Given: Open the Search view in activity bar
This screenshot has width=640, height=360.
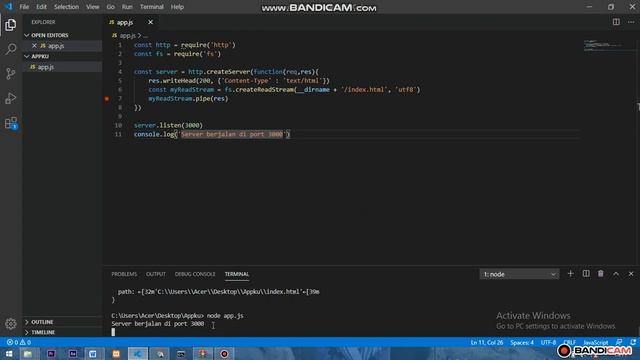Looking at the screenshot, I should pos(11,49).
